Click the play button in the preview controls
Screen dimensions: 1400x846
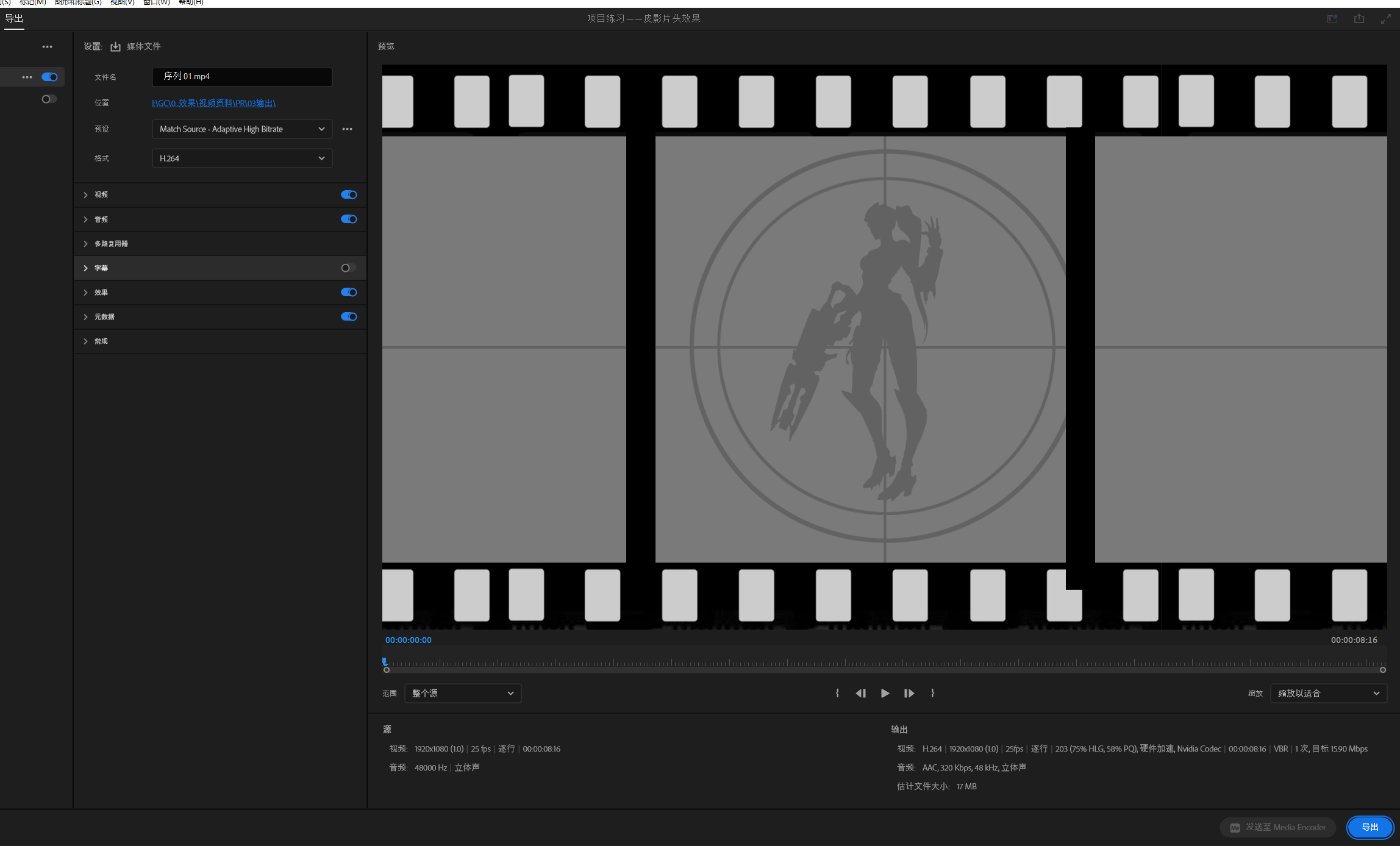coord(885,693)
